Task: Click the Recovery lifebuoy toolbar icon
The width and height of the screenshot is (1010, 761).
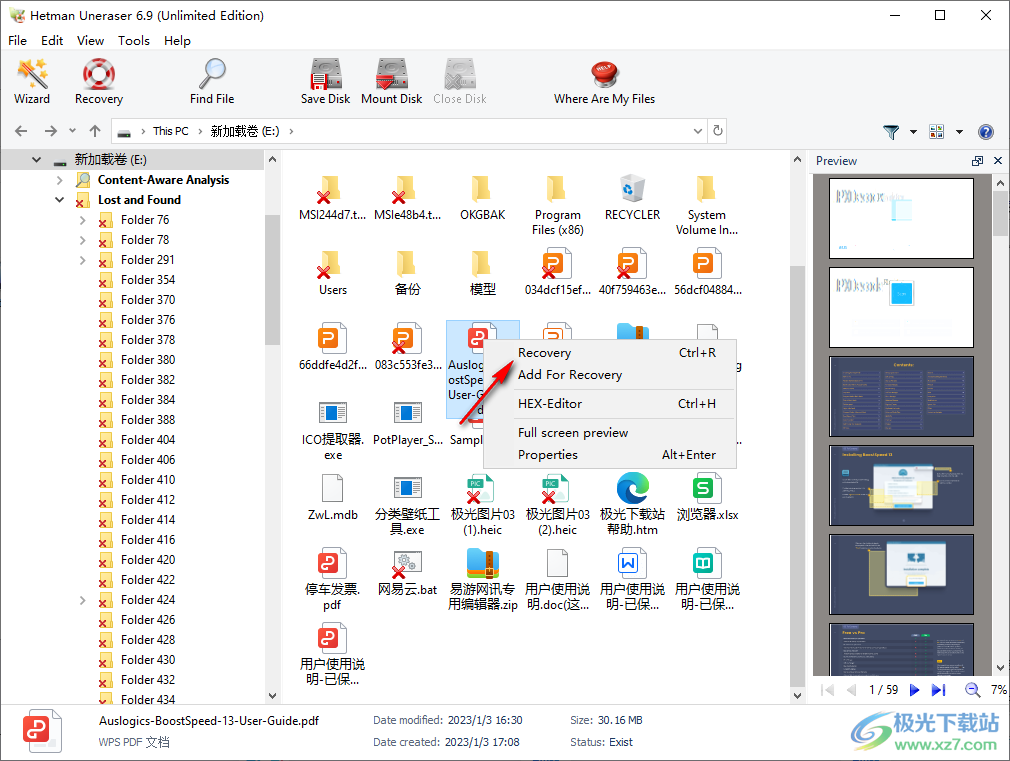Action: point(98,81)
